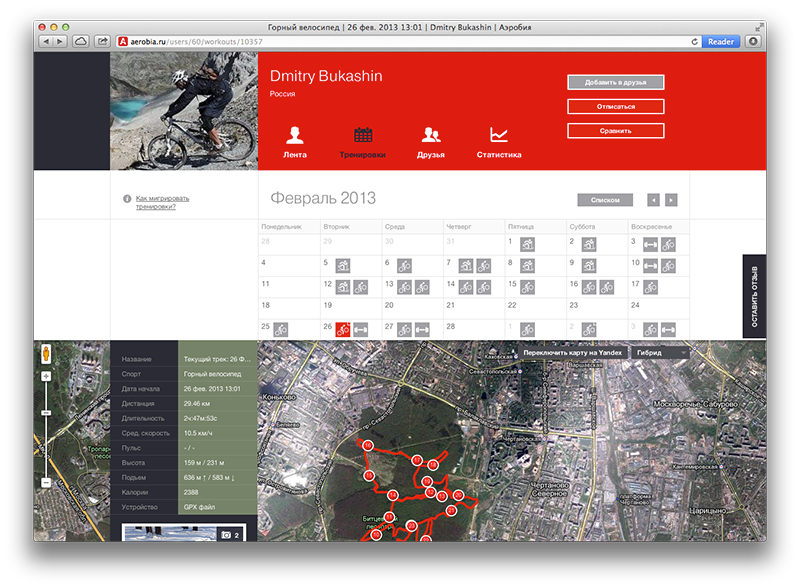The image size is (800, 588).
Task: Zoom in the map with plus button
Action: [46, 376]
